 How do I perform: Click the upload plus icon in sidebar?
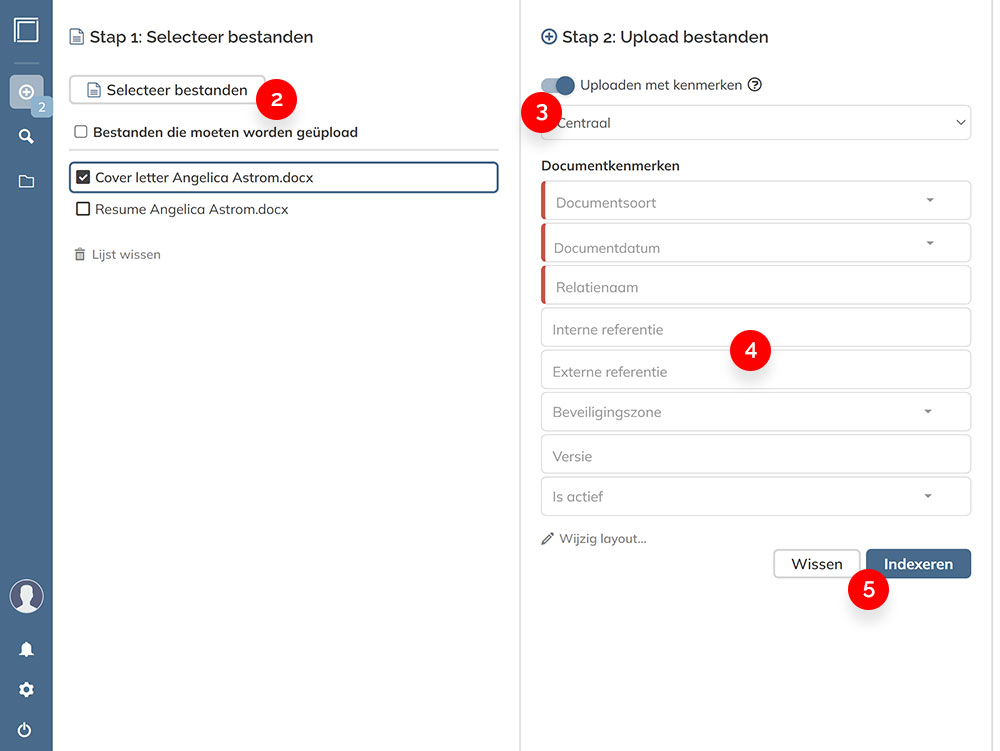click(x=26, y=92)
